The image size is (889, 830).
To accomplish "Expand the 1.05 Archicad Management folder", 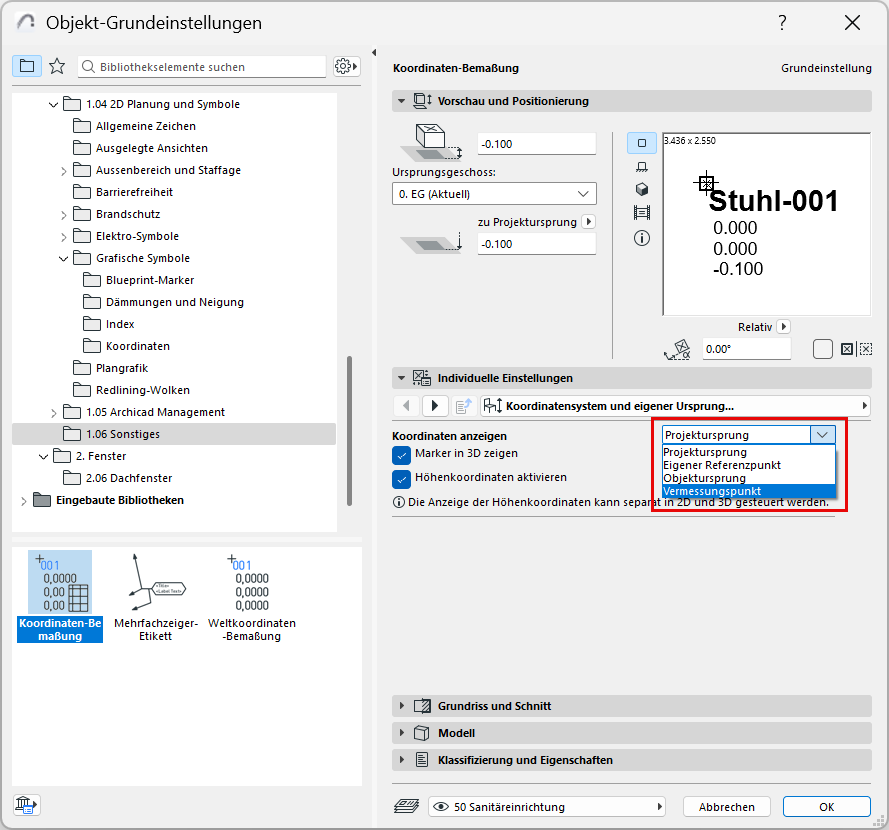I will coord(53,413).
